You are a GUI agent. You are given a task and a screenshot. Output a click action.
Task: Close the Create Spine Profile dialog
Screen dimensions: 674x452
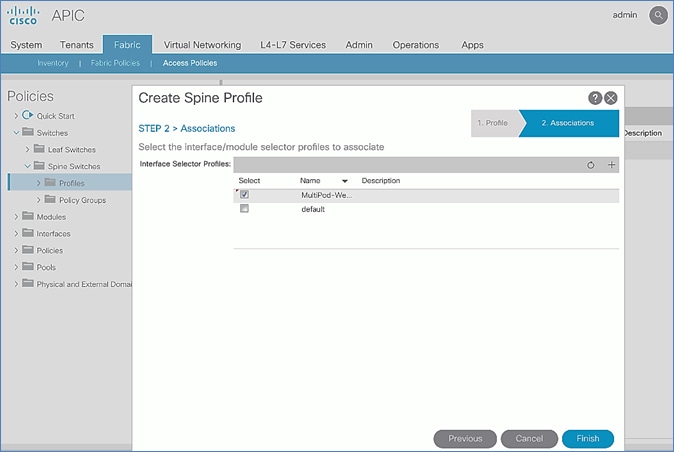tap(611, 98)
